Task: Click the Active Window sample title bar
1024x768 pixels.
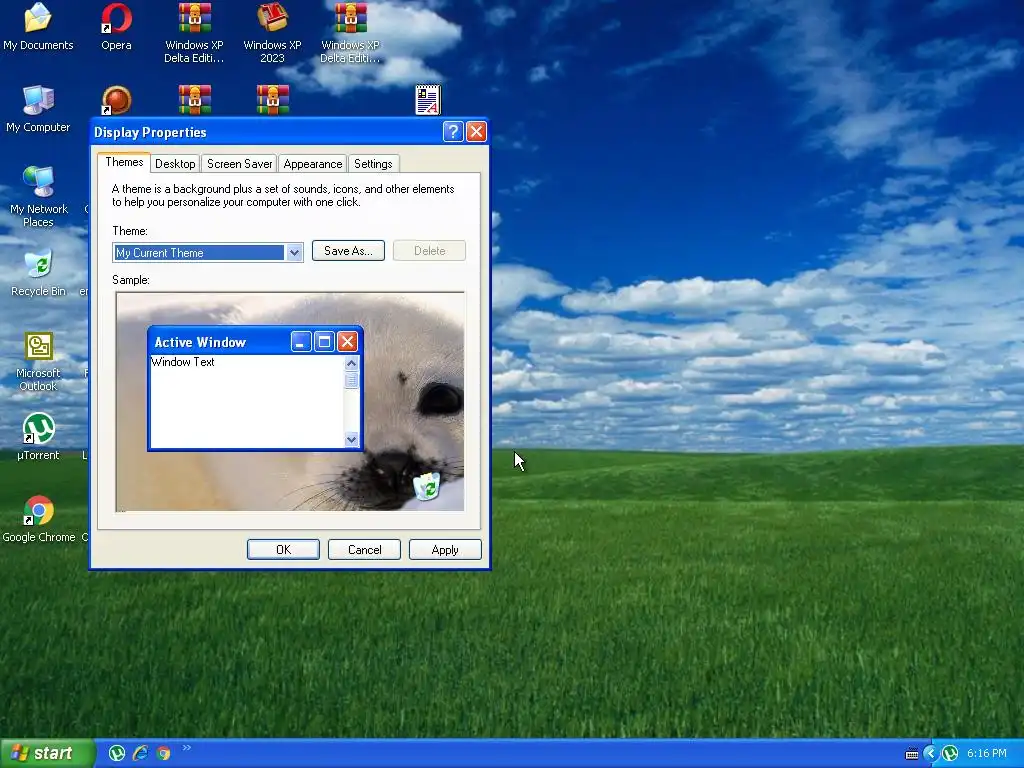Action: point(255,342)
